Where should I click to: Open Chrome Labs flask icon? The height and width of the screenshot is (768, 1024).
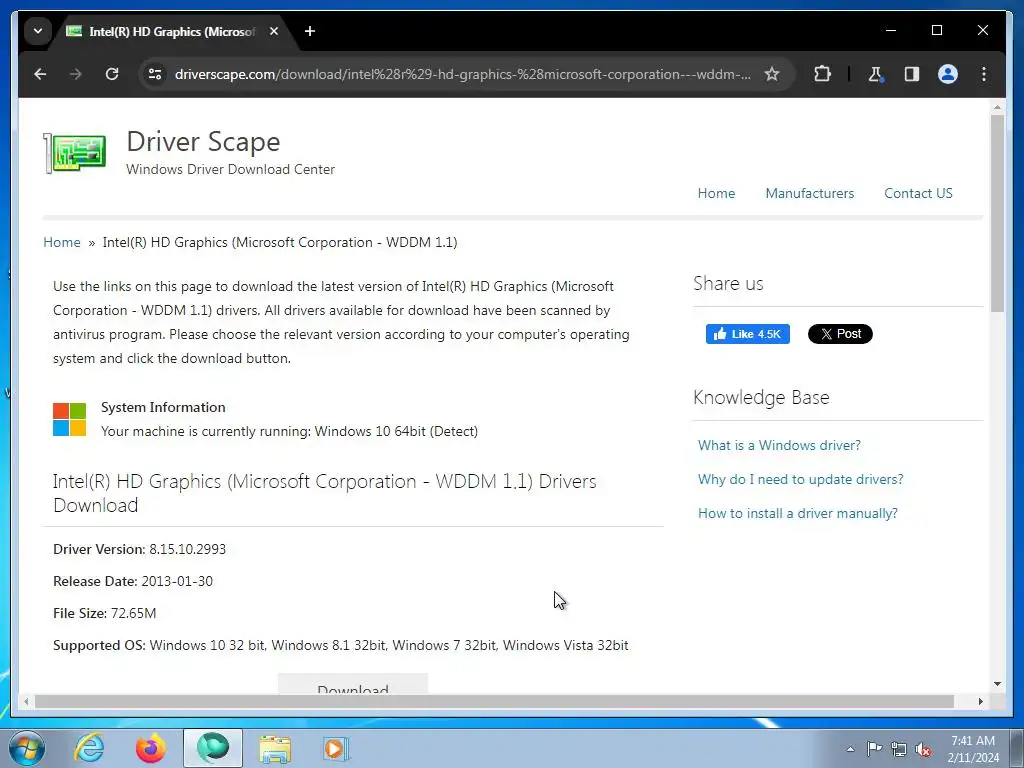pyautogui.click(x=876, y=74)
